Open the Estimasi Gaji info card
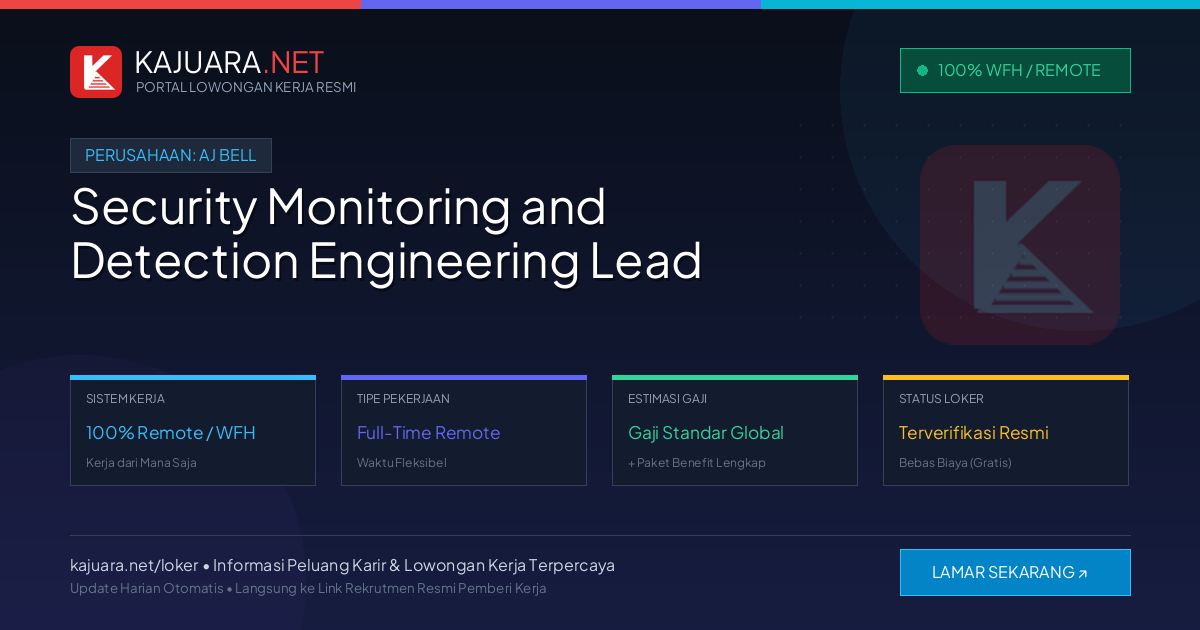1200x630 pixels. (735, 430)
